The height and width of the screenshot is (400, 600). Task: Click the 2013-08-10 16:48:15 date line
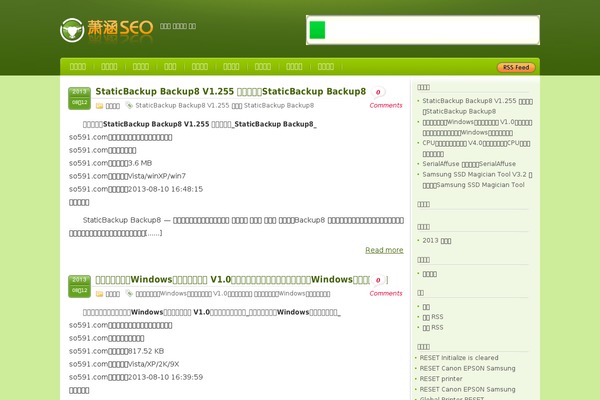tap(136, 189)
